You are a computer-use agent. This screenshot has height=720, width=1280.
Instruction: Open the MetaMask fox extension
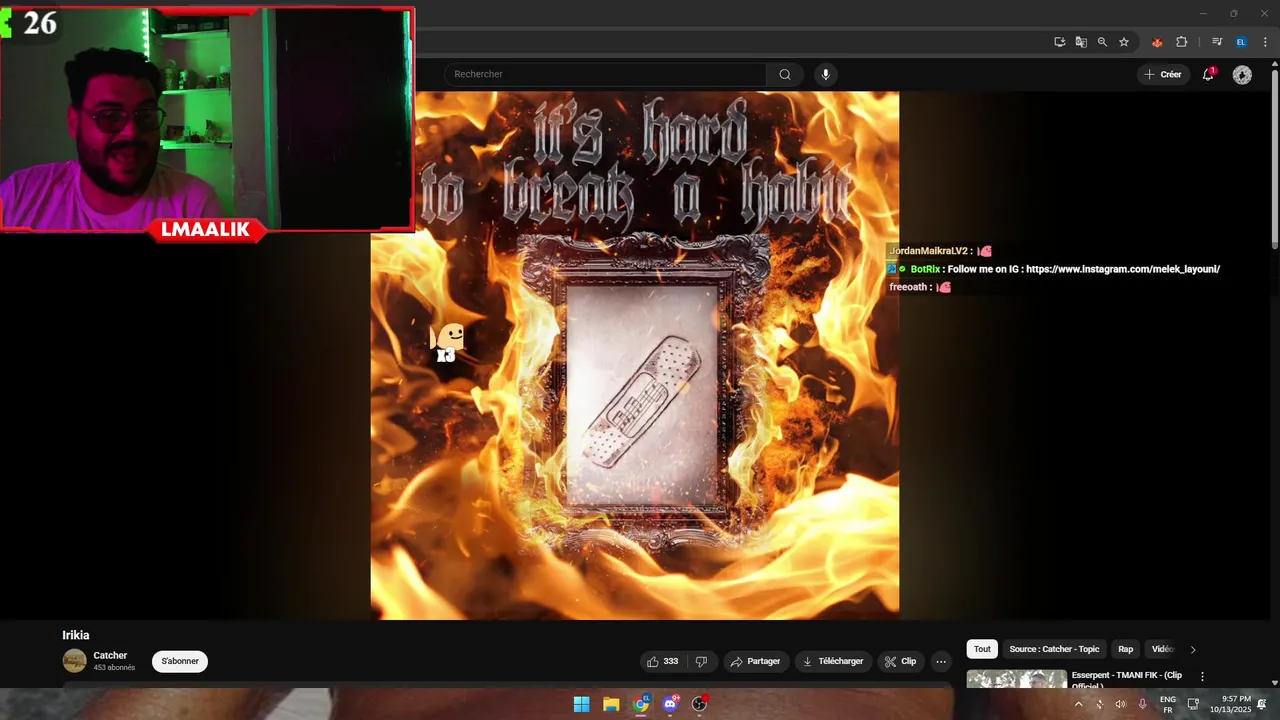pos(1157,42)
